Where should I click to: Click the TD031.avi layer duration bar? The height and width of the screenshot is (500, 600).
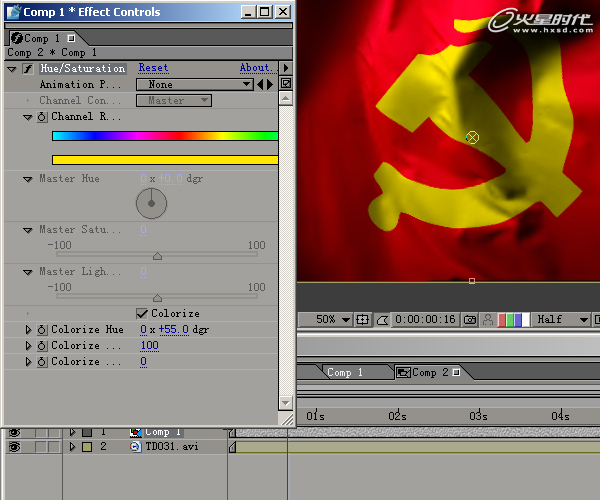(x=418, y=447)
